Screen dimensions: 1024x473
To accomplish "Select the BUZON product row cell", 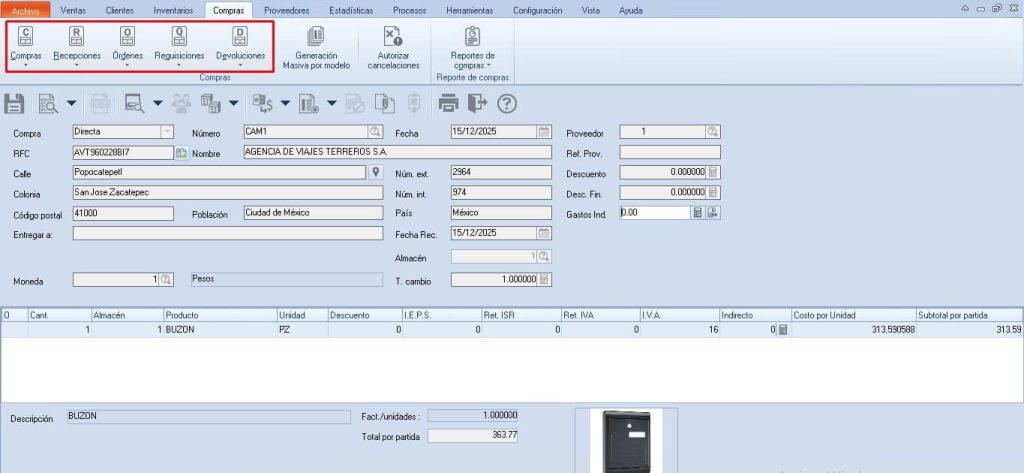I will click(x=220, y=330).
